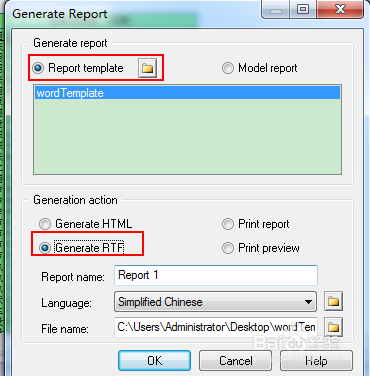This screenshot has height=376, width=370.
Task: Minimize the Generate Report window
Action: 276,9
